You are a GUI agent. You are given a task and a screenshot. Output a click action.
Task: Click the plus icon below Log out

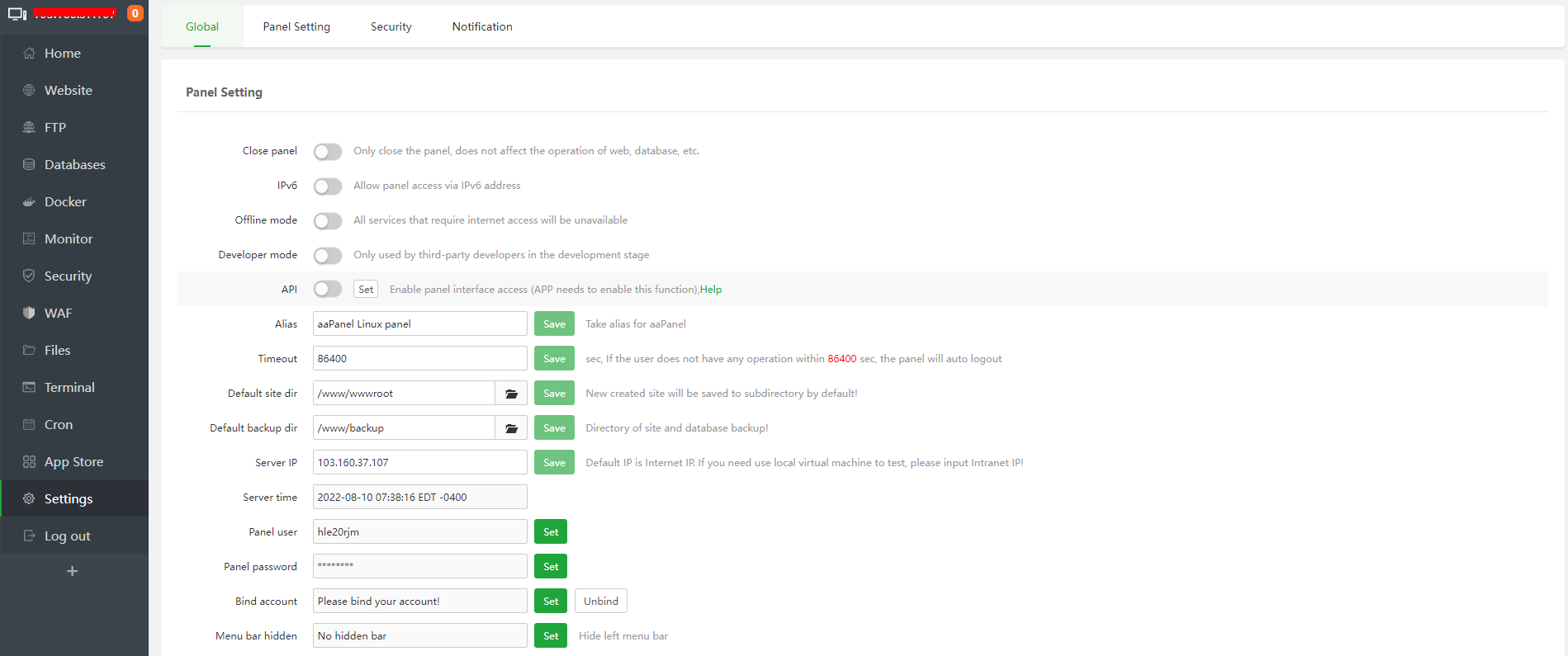pos(73,571)
